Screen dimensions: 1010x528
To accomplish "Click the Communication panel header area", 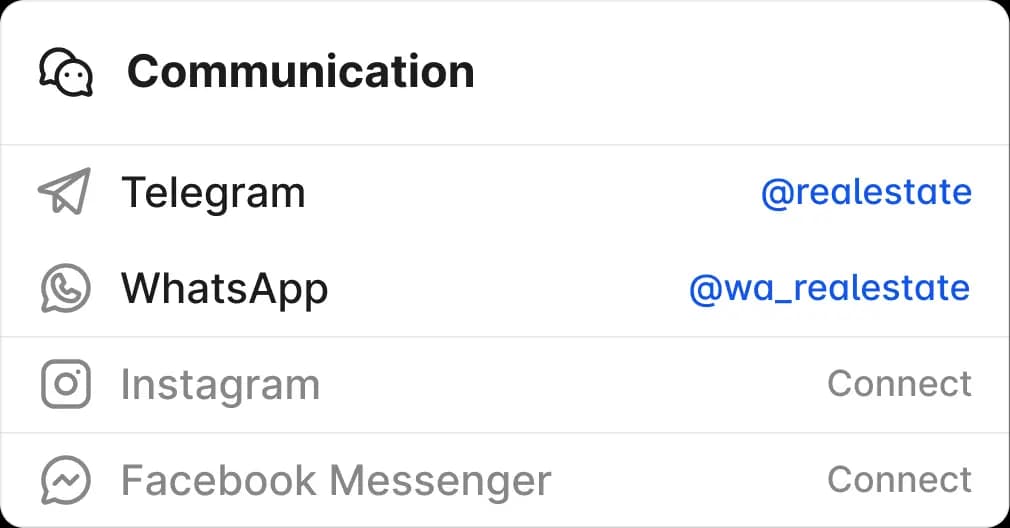I will click(x=505, y=72).
